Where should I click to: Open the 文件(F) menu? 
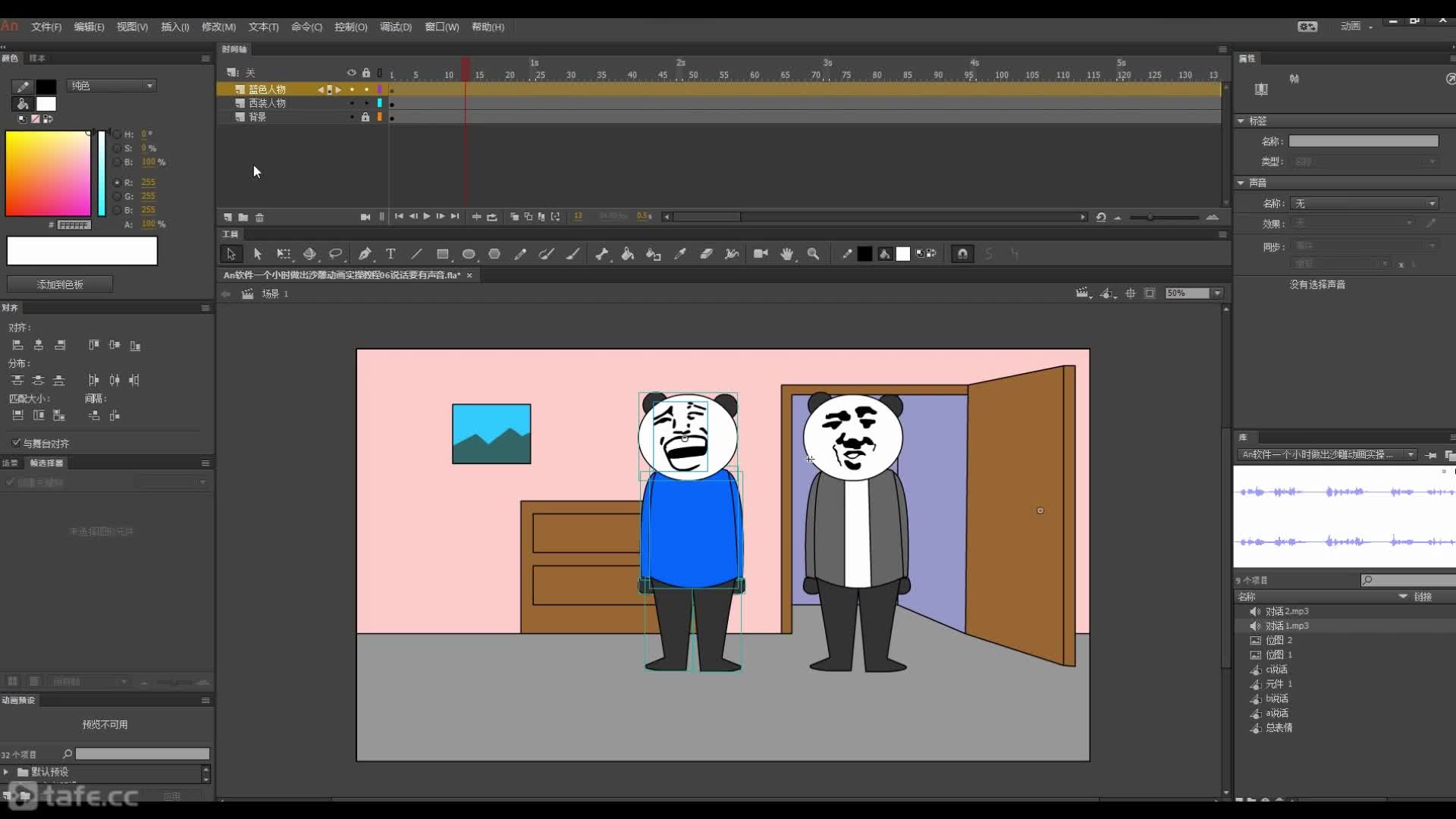pos(46,27)
